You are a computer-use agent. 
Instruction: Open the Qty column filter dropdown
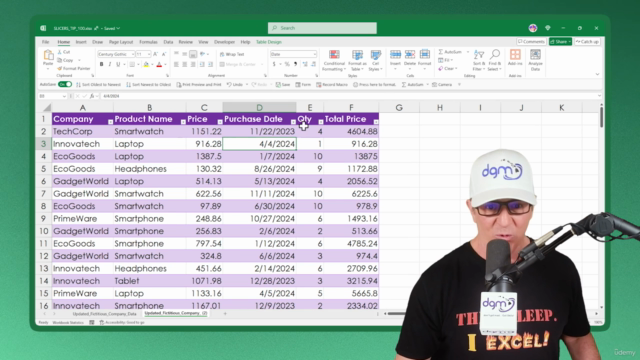(320, 122)
